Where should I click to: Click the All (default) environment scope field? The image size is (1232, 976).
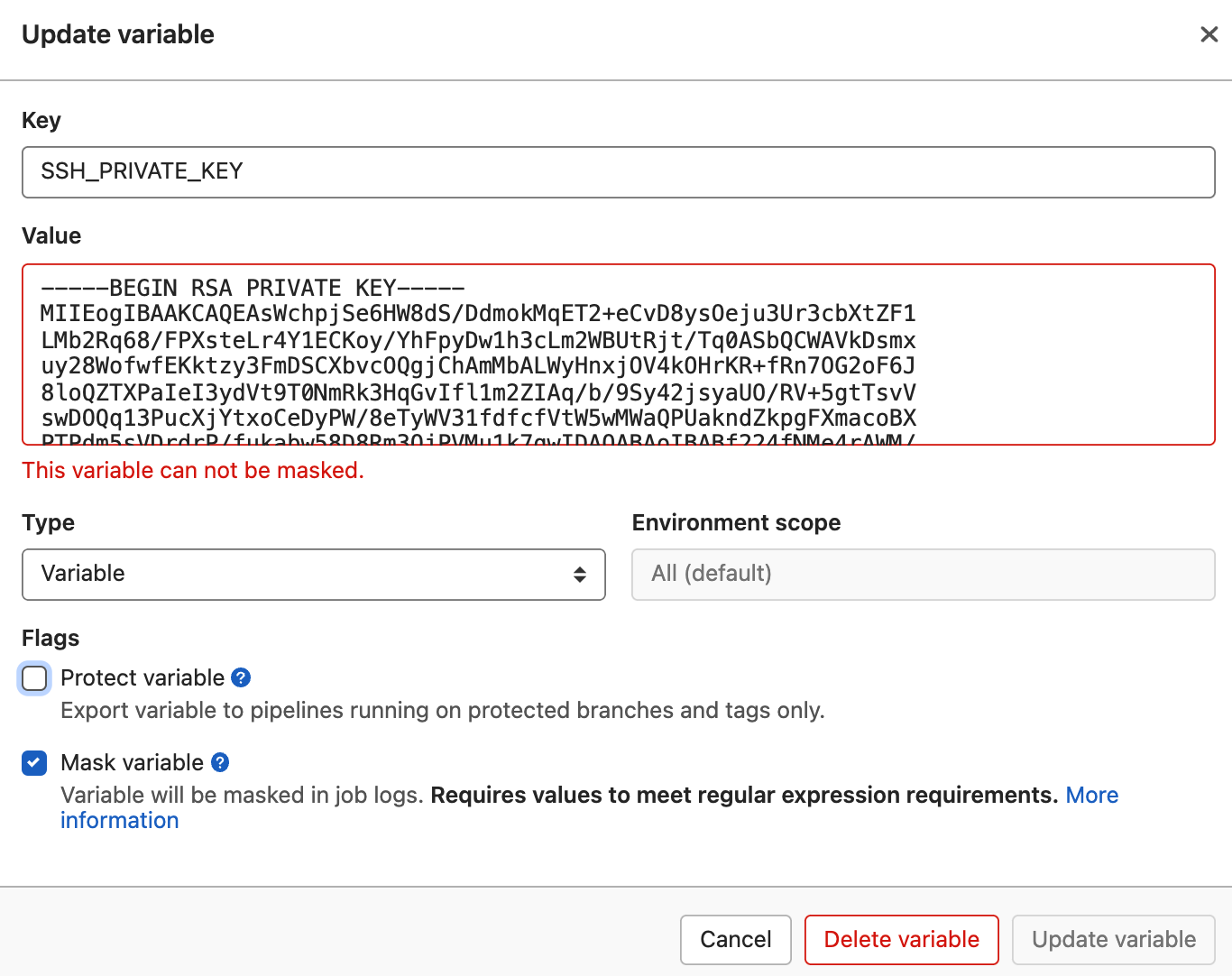922,575
